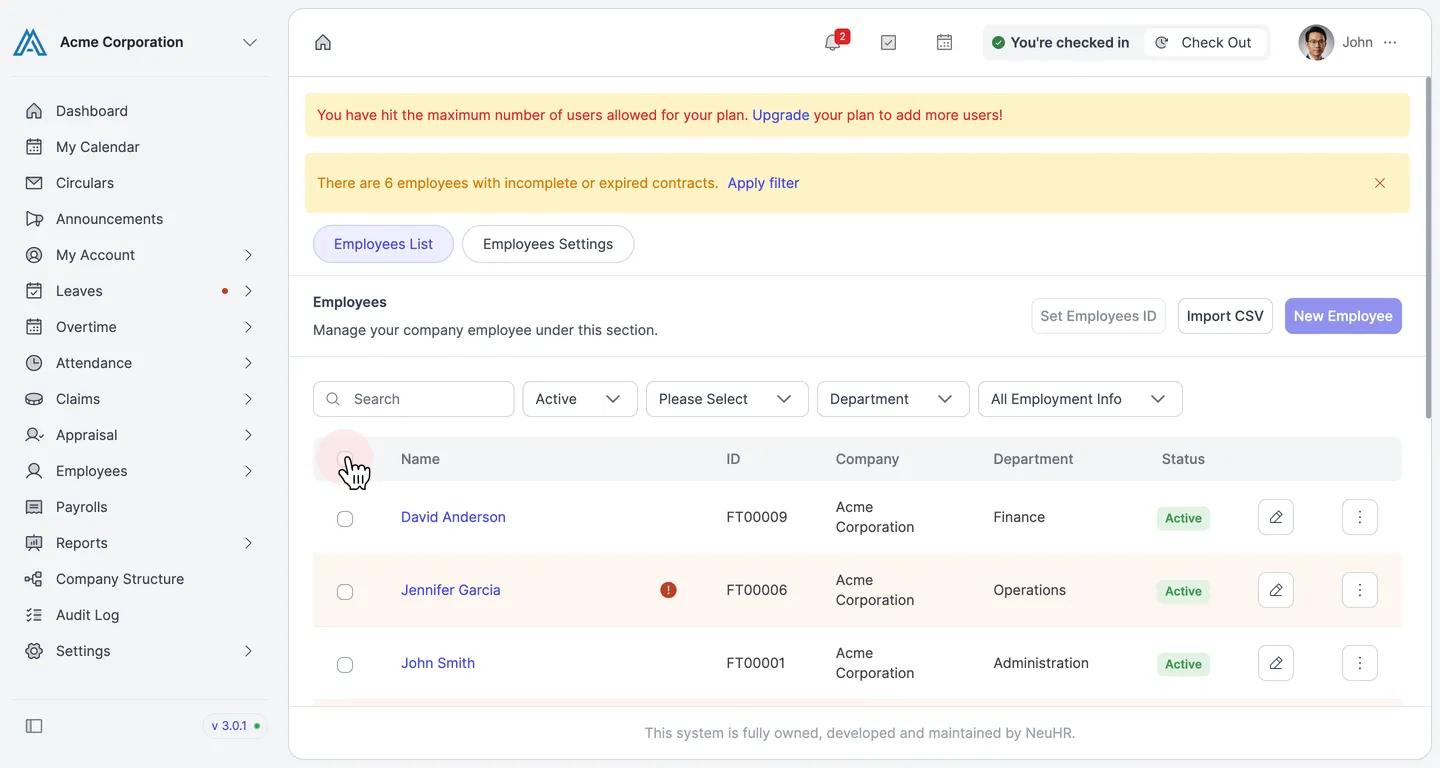Open the calendar icon in header
Viewport: 1440px width, 768px height.
click(x=944, y=42)
